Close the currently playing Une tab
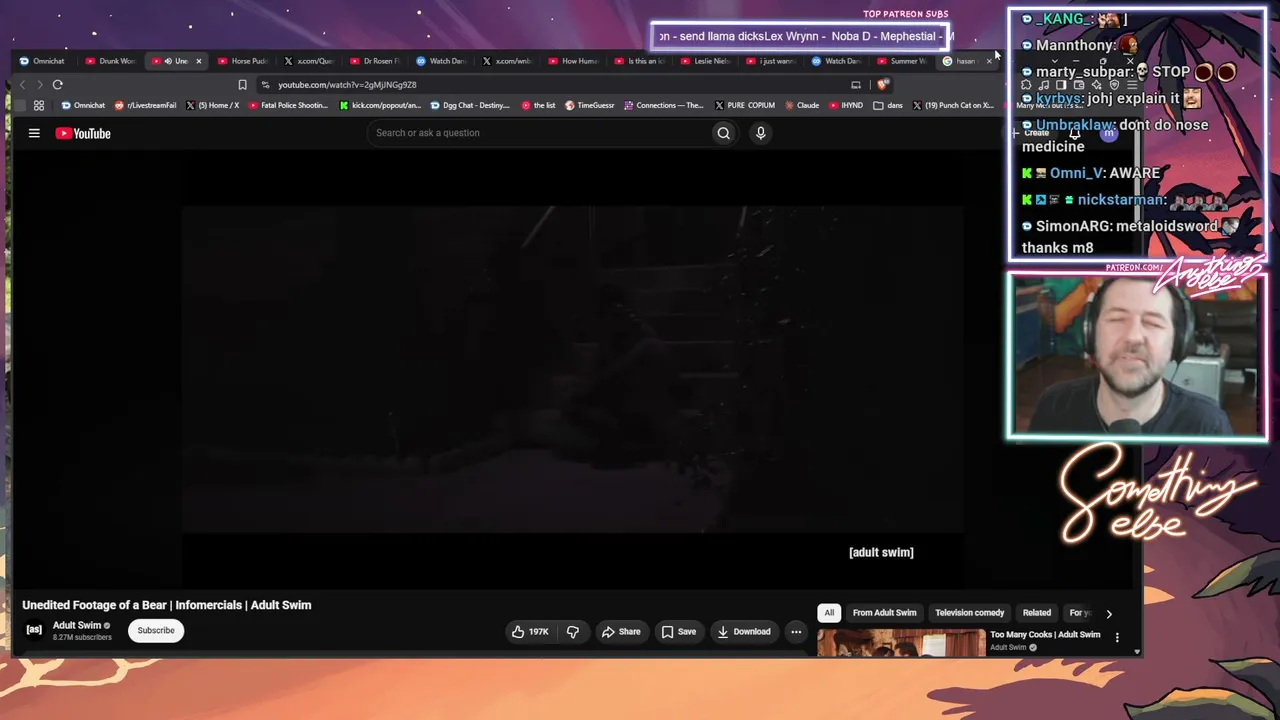 click(198, 61)
